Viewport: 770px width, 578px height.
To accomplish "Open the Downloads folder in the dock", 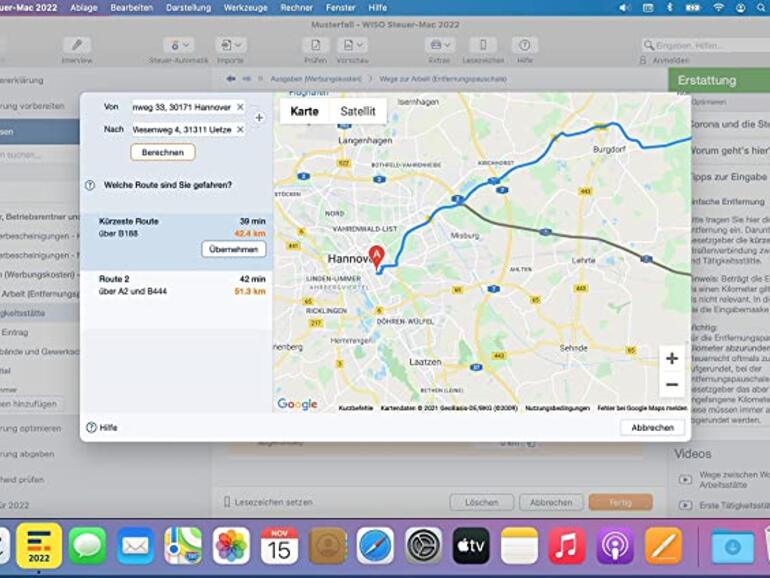I will (x=732, y=546).
